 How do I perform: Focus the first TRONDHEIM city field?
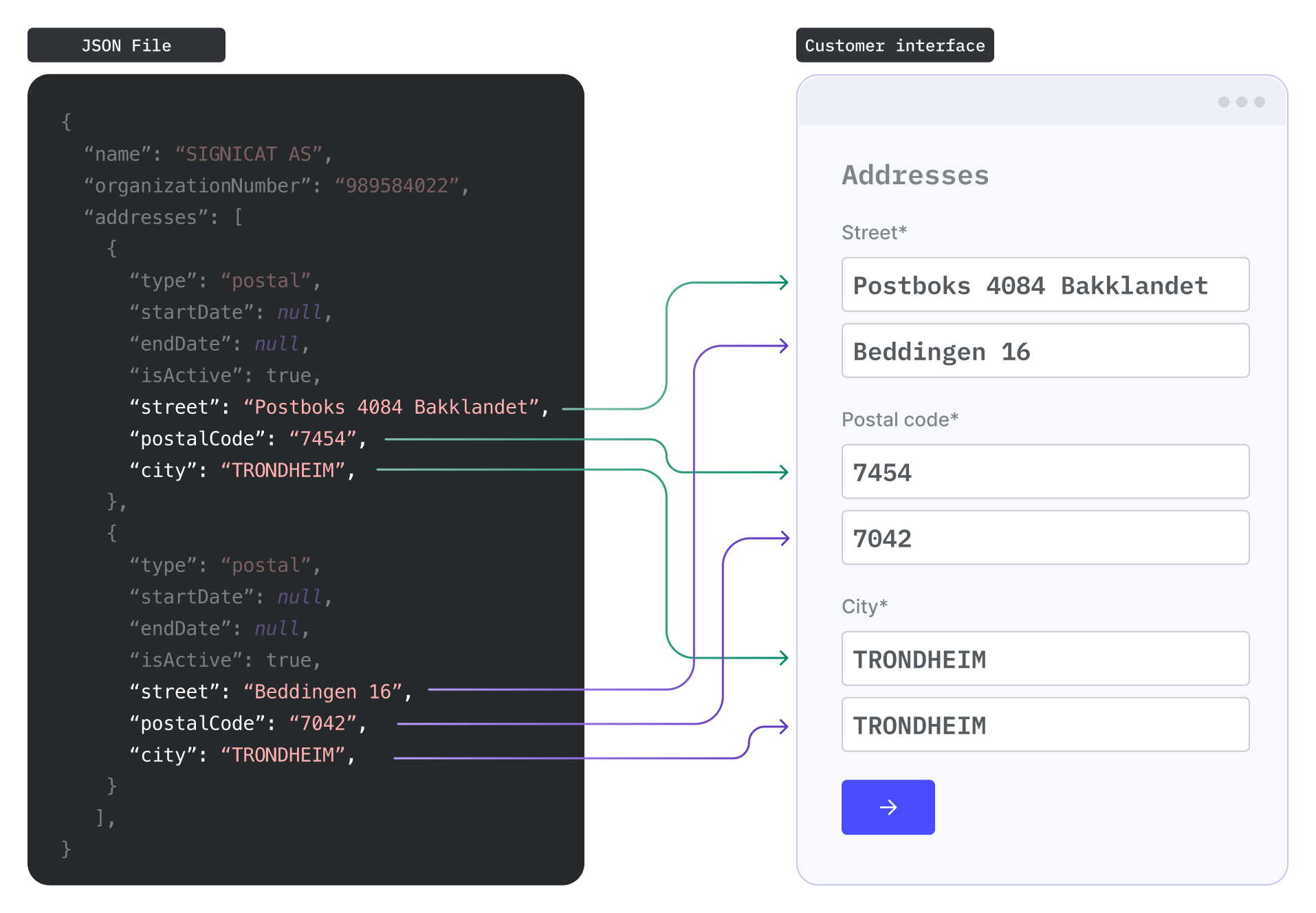tap(1045, 659)
